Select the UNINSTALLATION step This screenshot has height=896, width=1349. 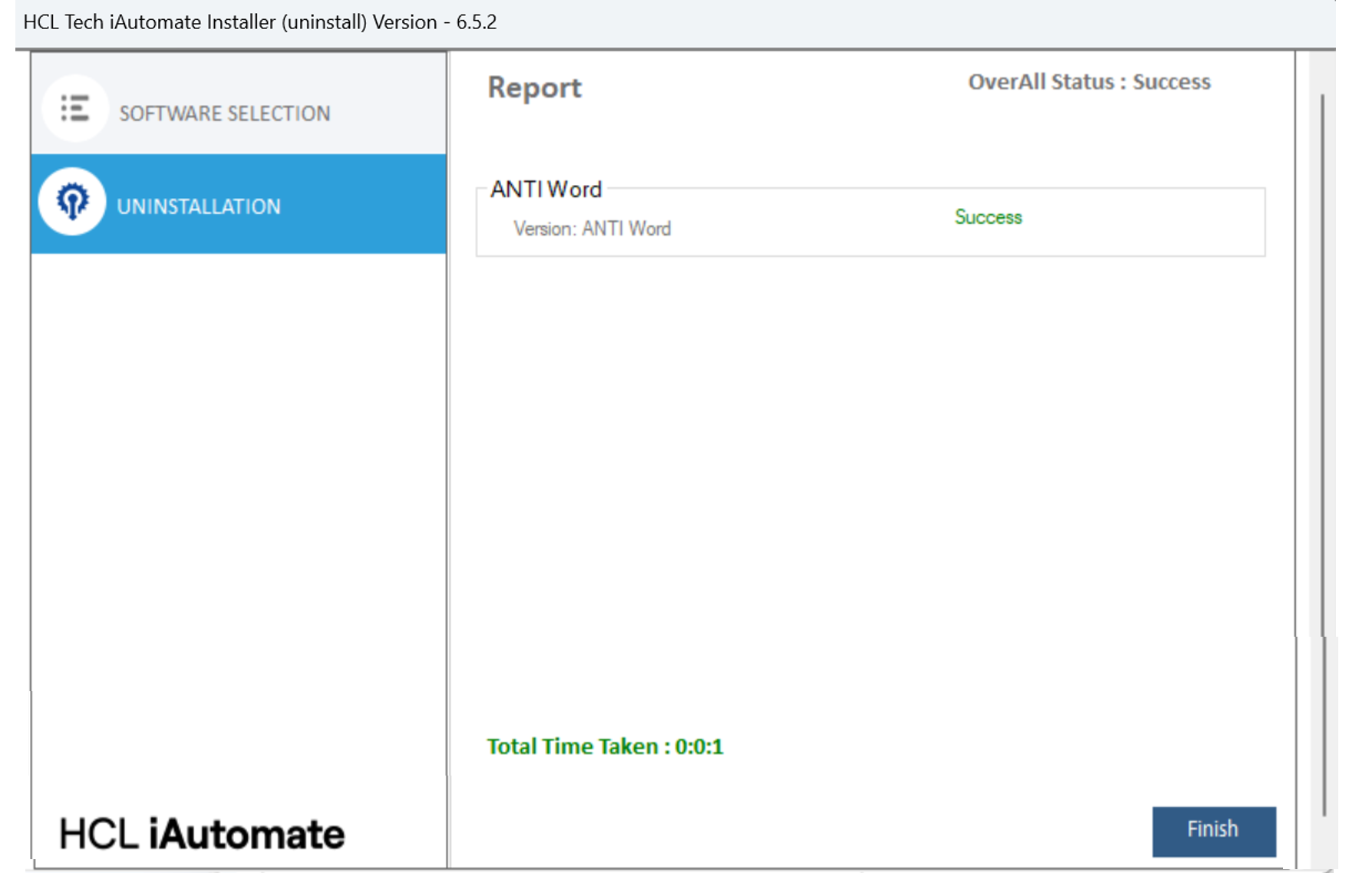click(239, 204)
